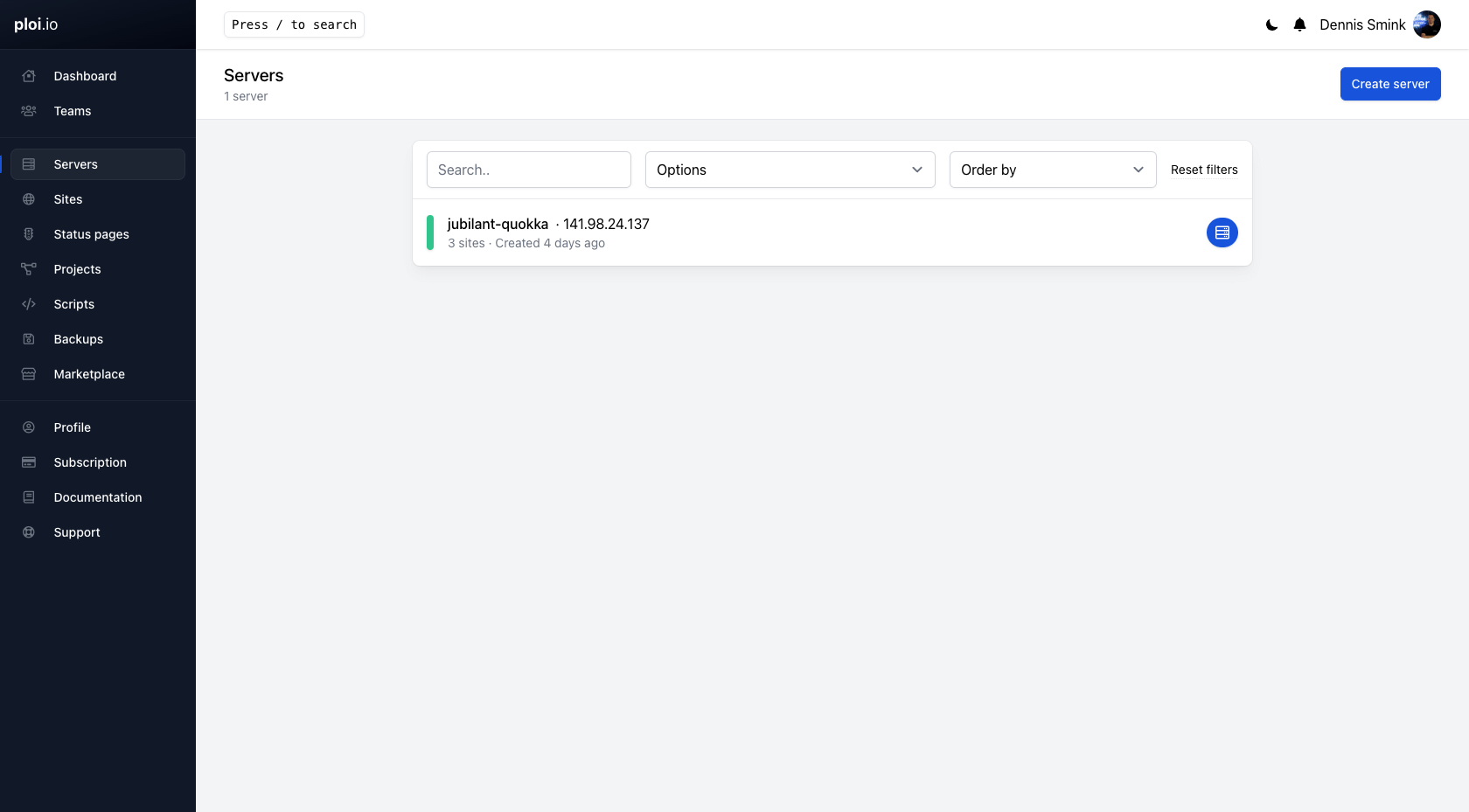Click Reset filters
The height and width of the screenshot is (812, 1469).
click(1204, 170)
